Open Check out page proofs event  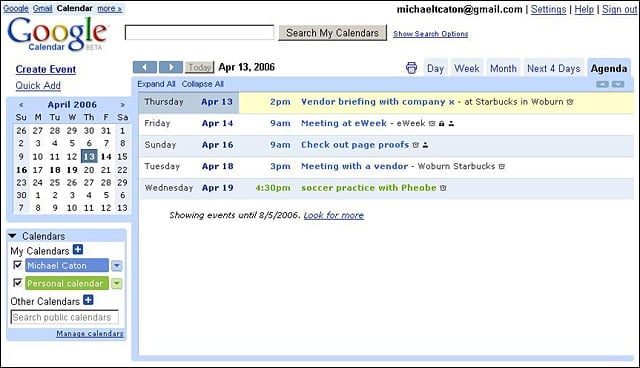[x=355, y=145]
